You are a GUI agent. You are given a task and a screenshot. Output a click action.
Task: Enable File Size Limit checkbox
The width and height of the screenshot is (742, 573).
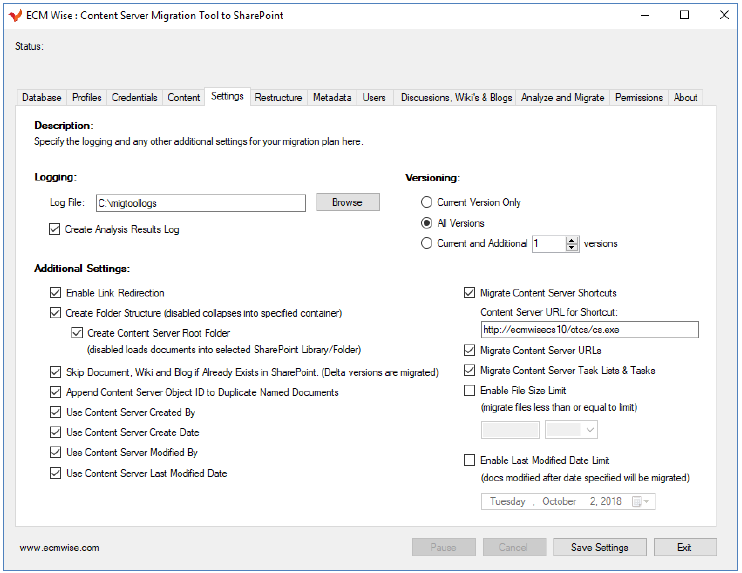point(470,391)
